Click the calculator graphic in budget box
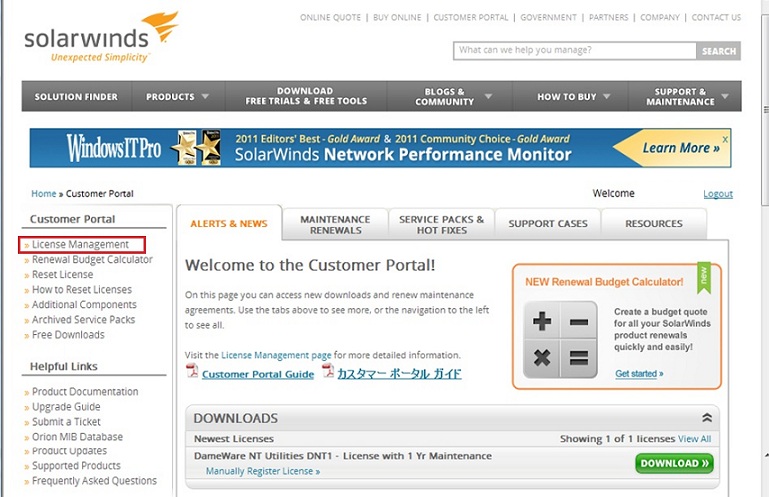769x497 pixels. 560,340
